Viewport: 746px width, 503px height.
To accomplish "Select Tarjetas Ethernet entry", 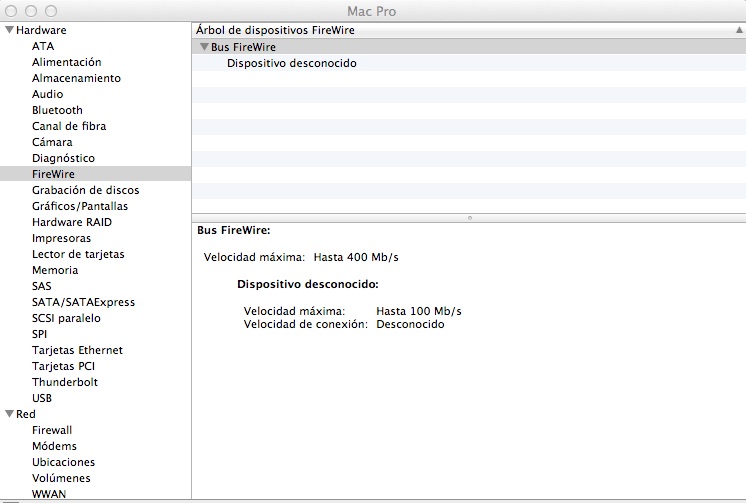I will 77,350.
